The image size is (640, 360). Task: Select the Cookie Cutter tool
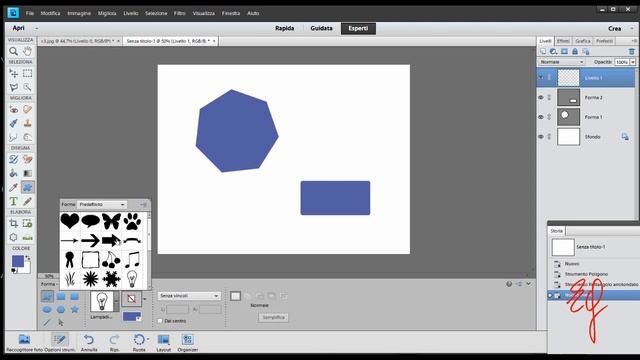[x=13, y=237]
